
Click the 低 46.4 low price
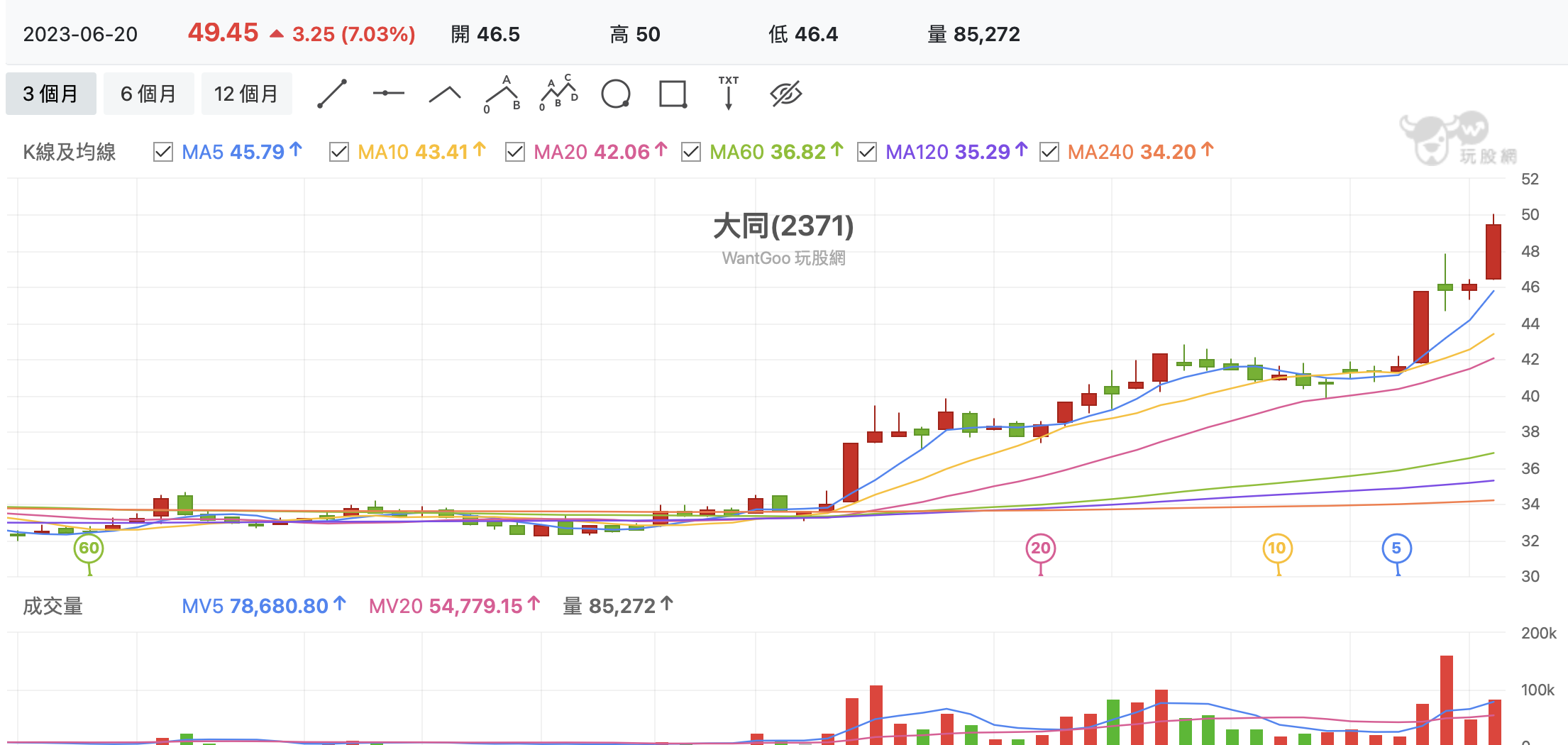coord(803,34)
